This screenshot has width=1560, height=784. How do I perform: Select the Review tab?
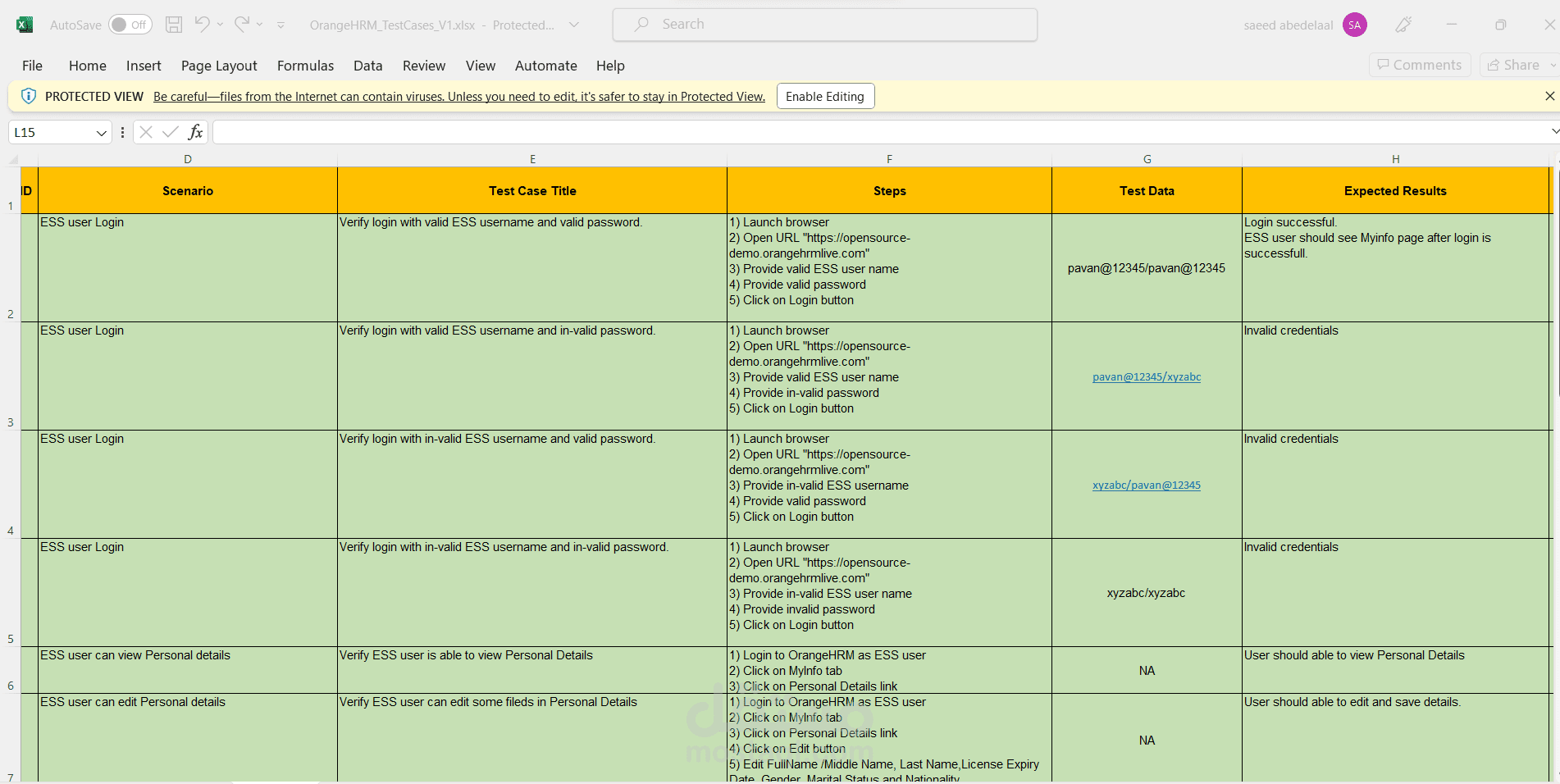click(424, 66)
